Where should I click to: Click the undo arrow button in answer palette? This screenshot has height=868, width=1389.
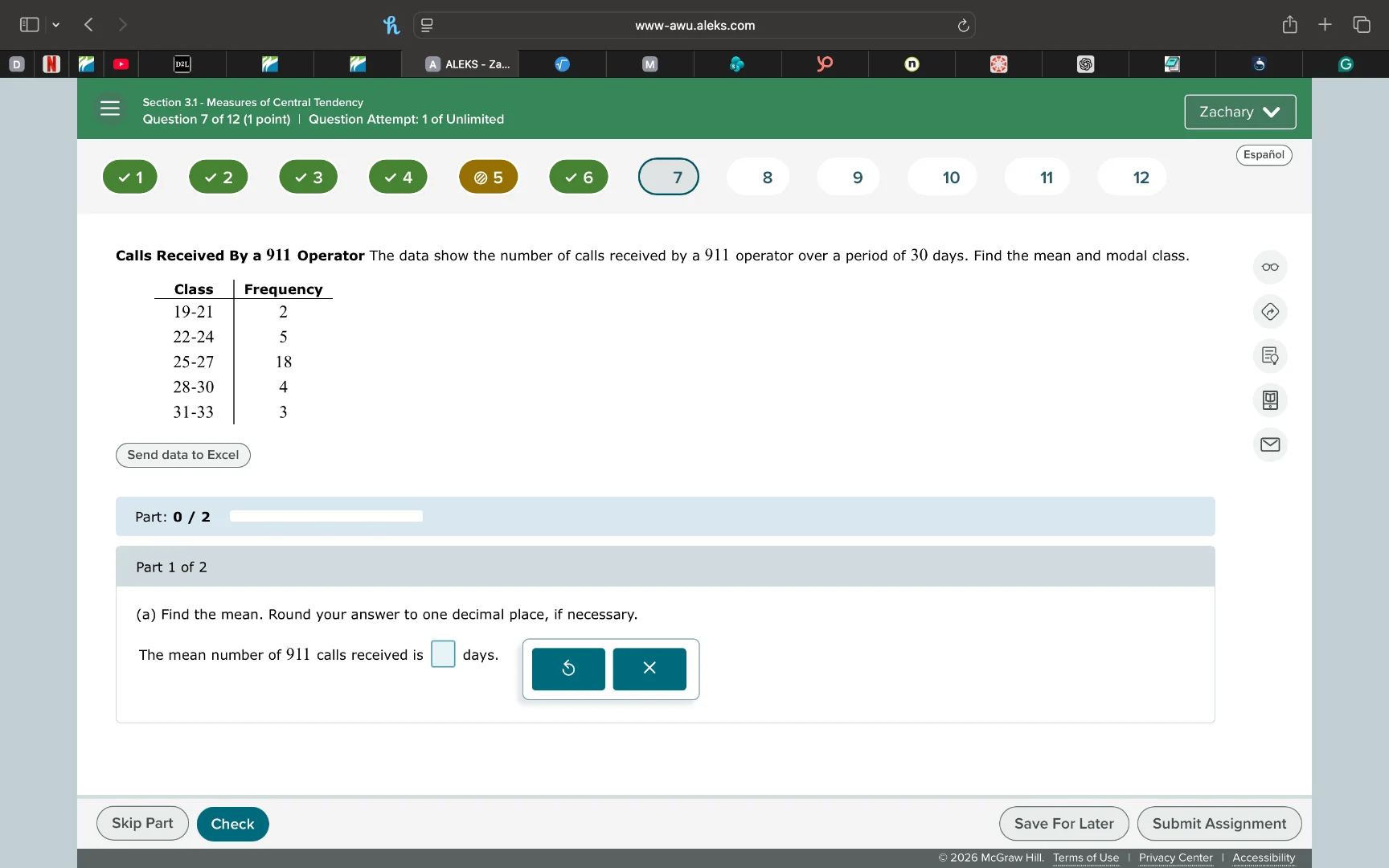click(x=568, y=669)
